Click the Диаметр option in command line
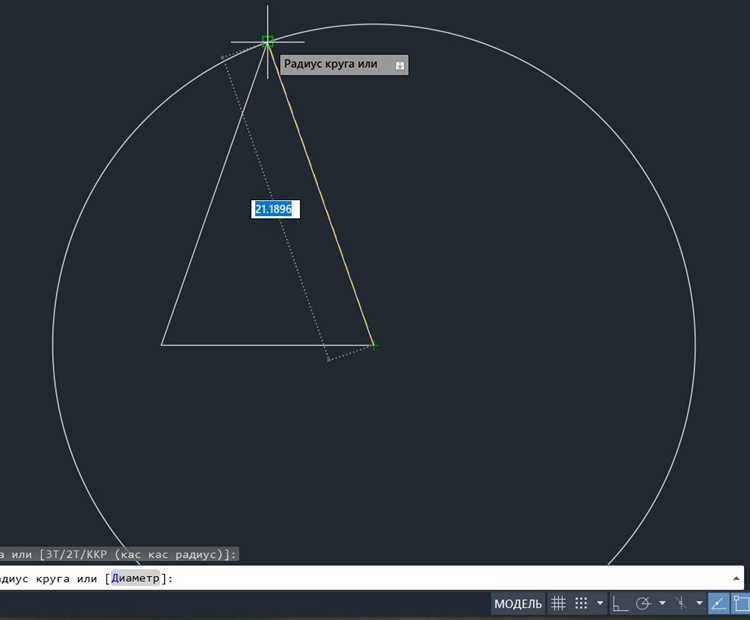 (x=135, y=578)
